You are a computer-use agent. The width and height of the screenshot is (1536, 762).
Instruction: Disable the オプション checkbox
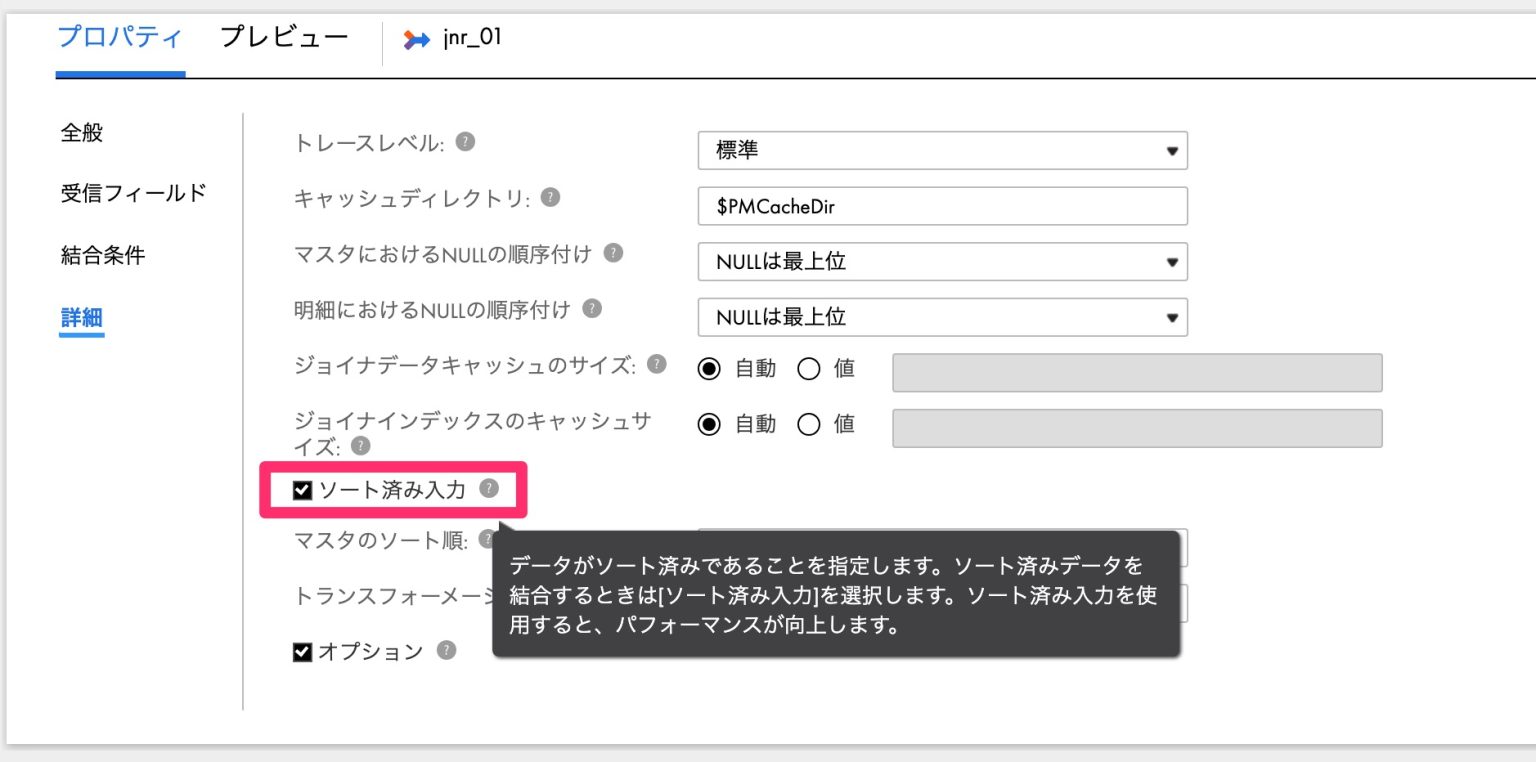(x=302, y=651)
